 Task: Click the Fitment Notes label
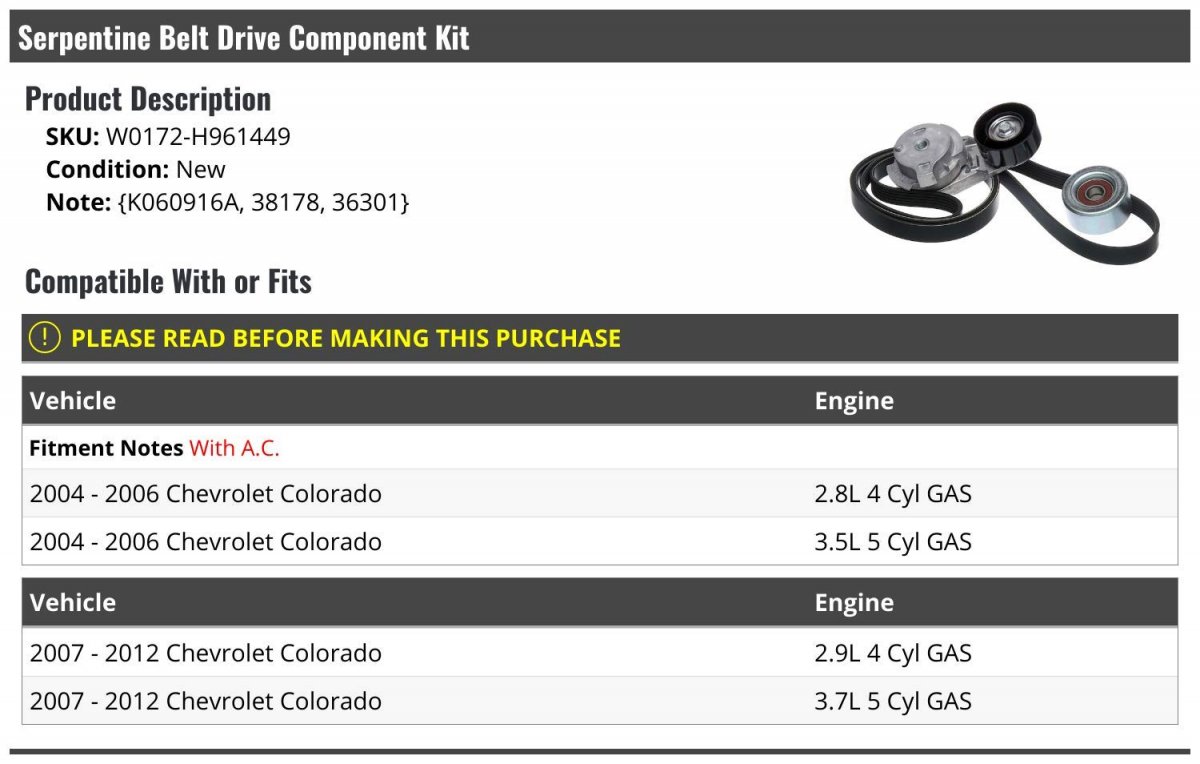pos(106,448)
